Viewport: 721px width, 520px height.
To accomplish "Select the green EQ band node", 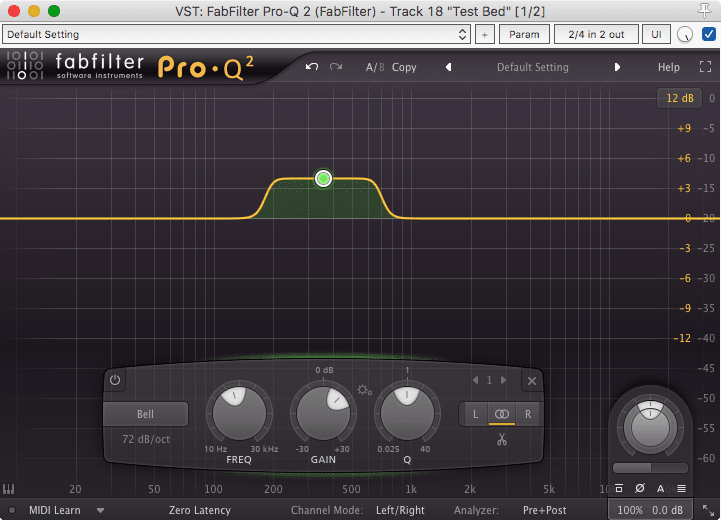I will [x=323, y=179].
